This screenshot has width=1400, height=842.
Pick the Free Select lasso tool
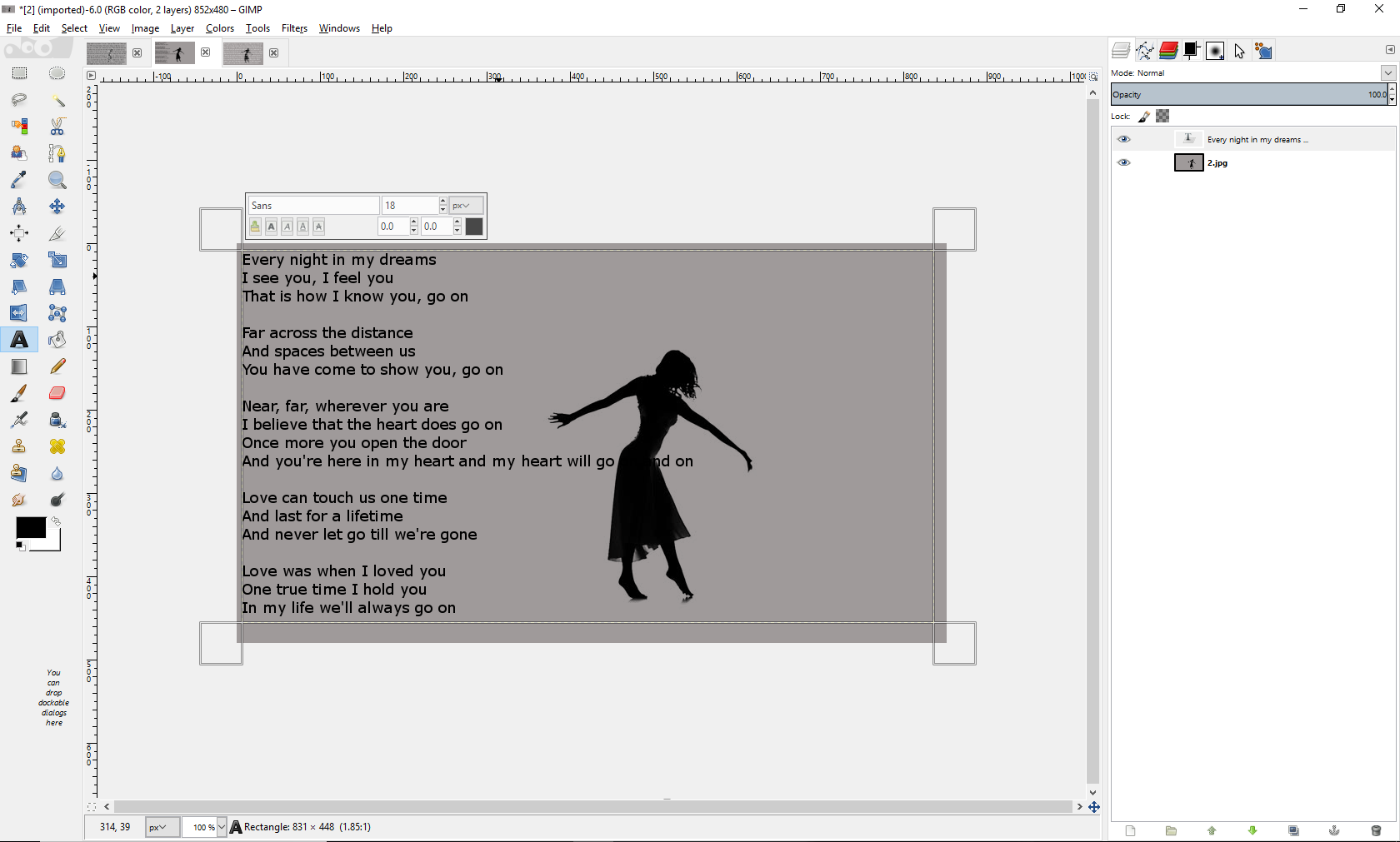pyautogui.click(x=19, y=100)
